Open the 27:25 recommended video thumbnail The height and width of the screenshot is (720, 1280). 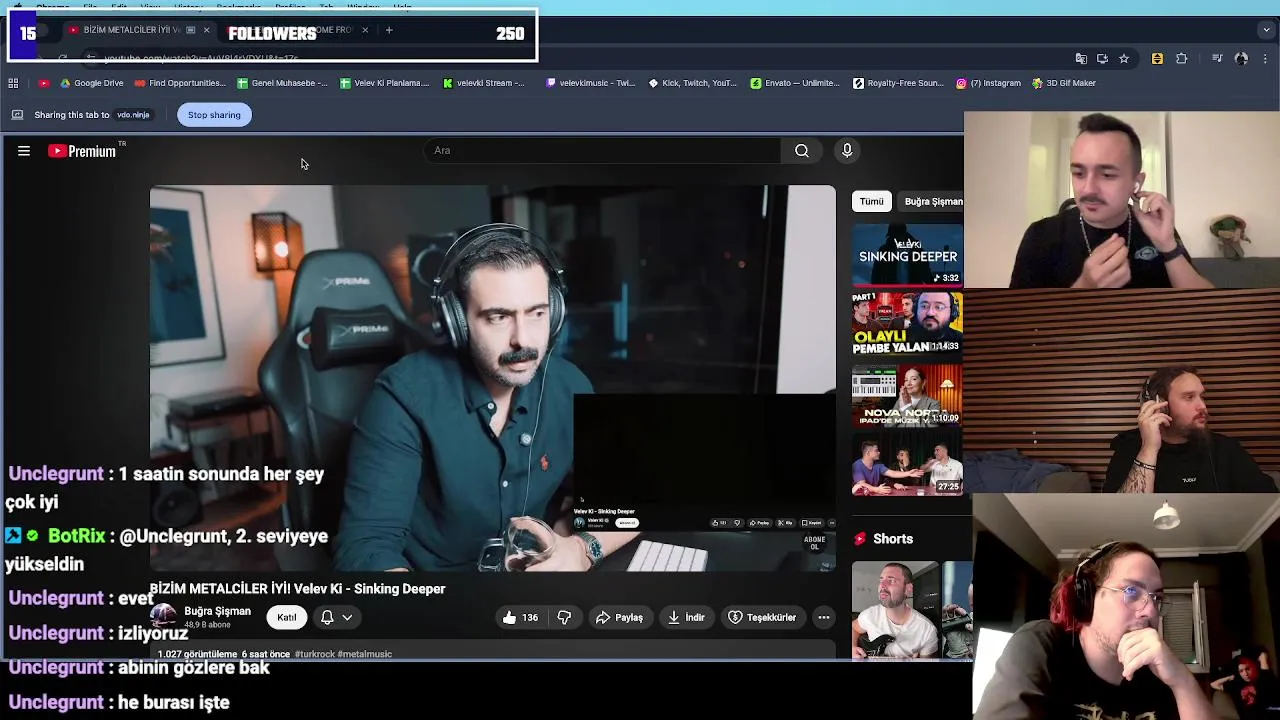[907, 464]
